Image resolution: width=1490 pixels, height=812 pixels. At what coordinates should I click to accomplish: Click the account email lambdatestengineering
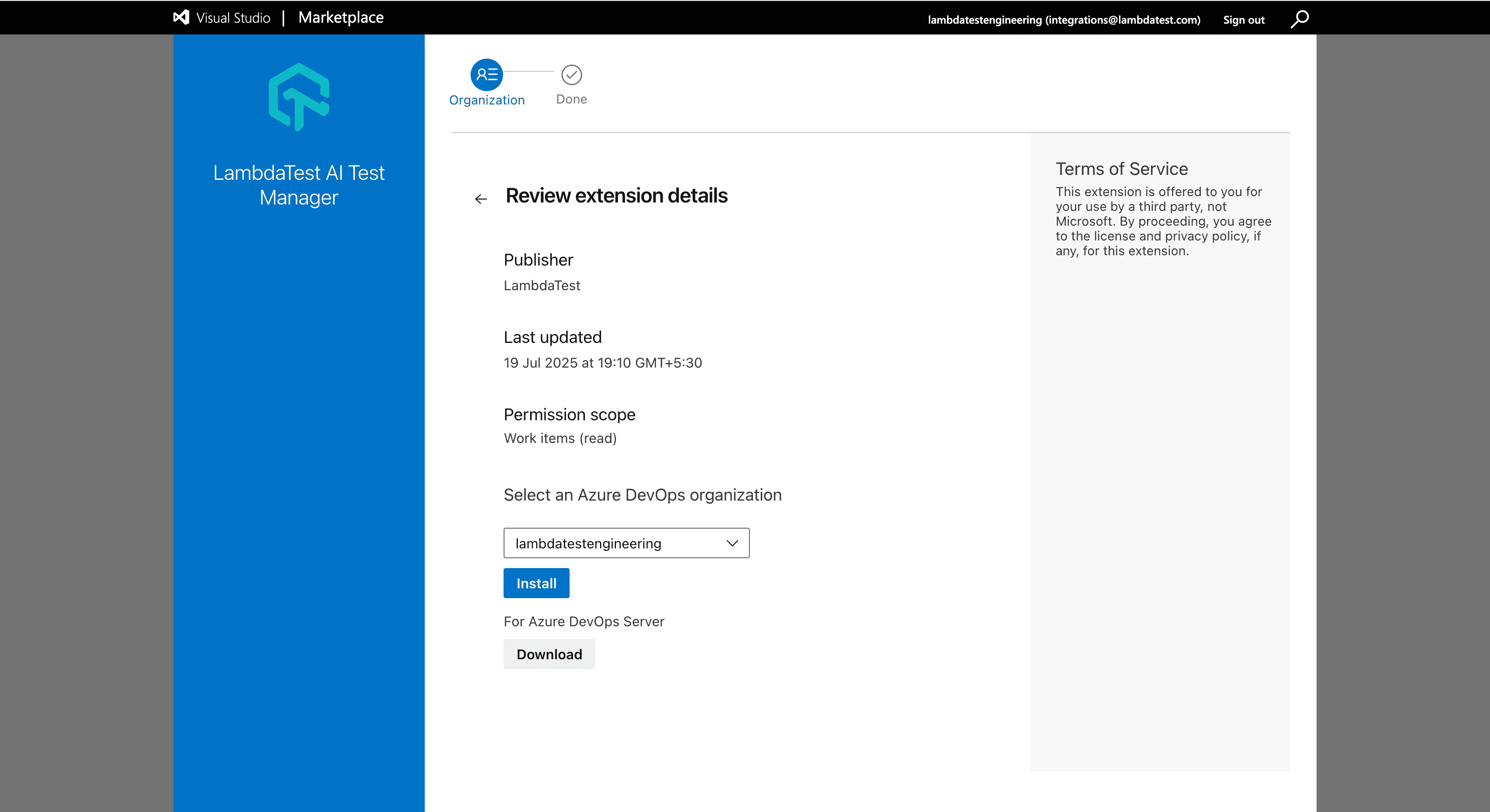click(x=1064, y=19)
